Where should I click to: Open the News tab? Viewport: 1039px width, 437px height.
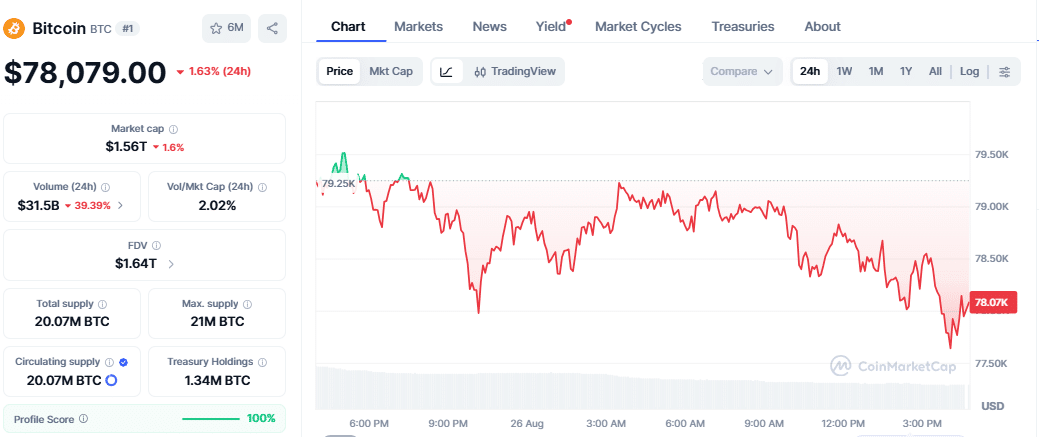(490, 27)
